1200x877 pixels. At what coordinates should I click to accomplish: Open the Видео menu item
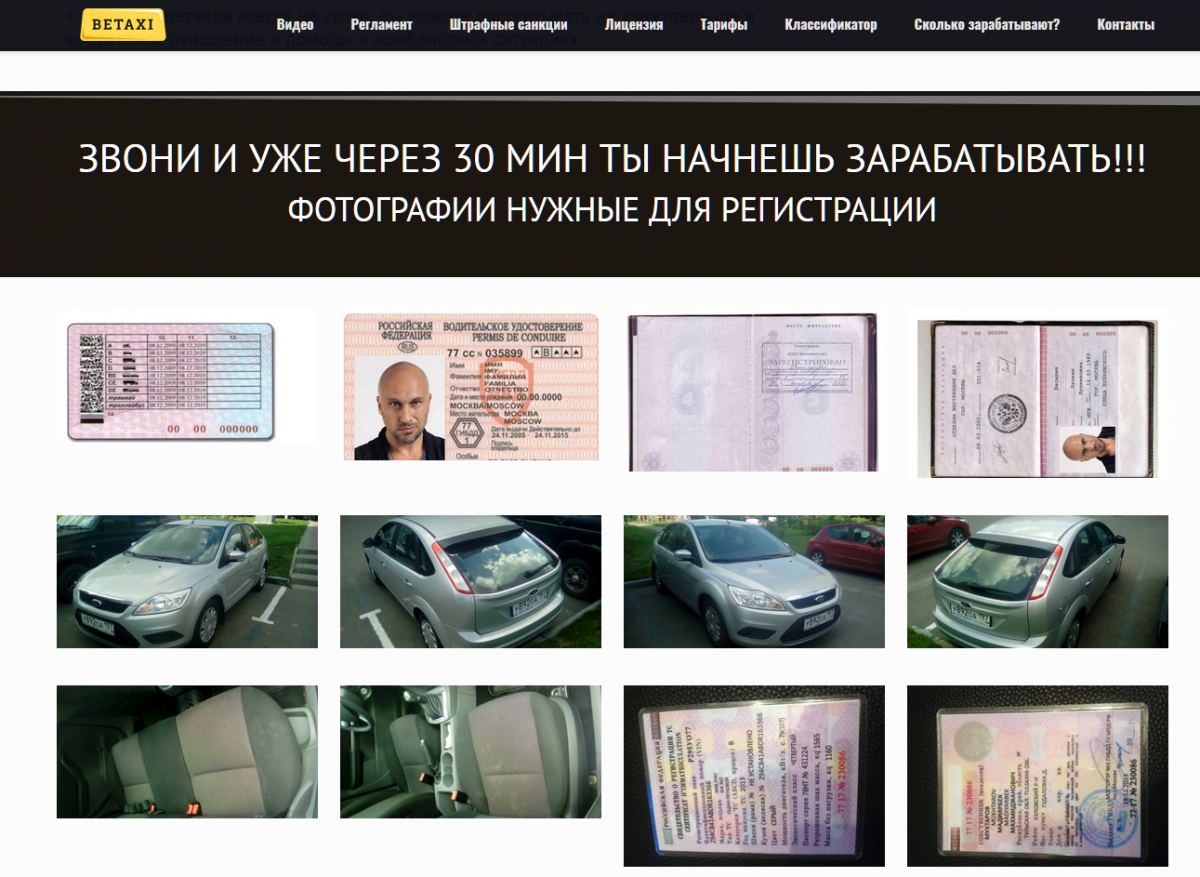pos(295,25)
